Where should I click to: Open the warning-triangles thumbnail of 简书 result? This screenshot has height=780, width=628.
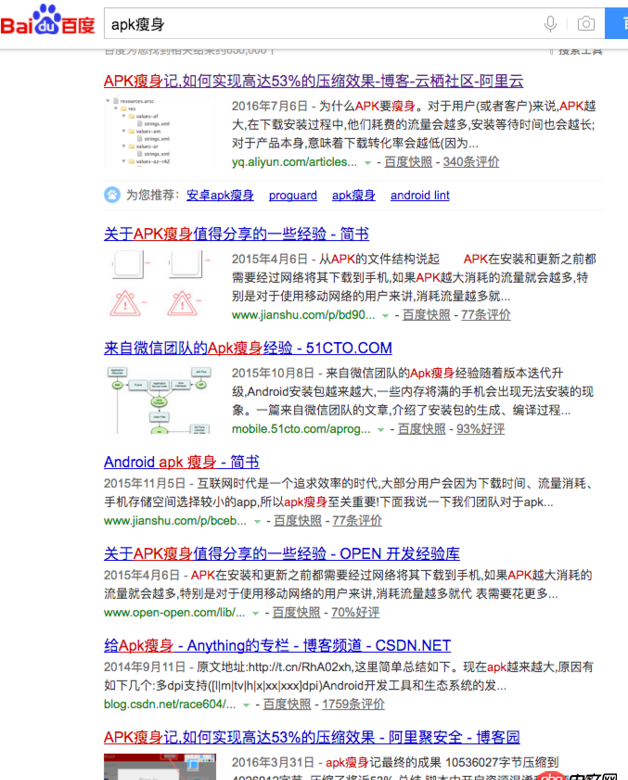[x=160, y=285]
